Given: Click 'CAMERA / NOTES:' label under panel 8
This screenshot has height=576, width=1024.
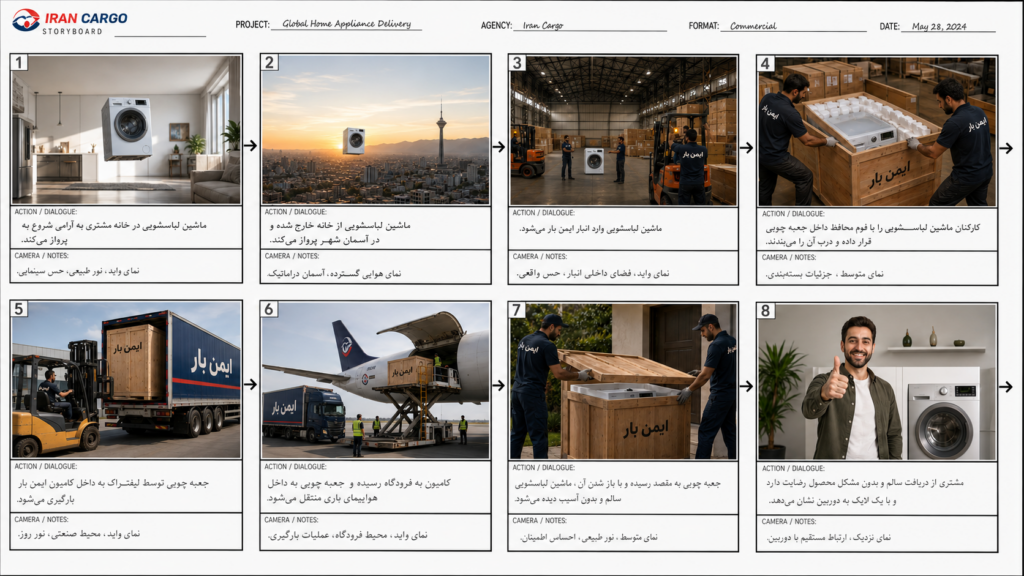Looking at the screenshot, I should (x=788, y=522).
